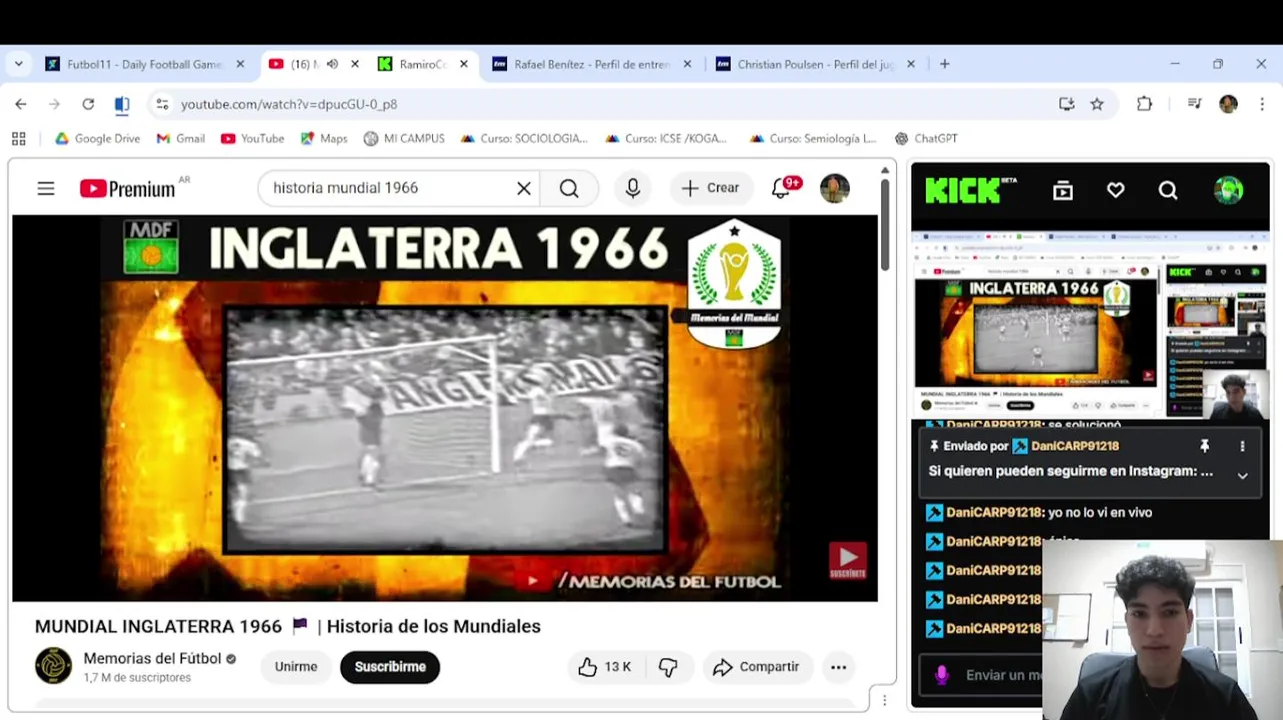Open the MI CAMPUS bookmark

pos(404,139)
